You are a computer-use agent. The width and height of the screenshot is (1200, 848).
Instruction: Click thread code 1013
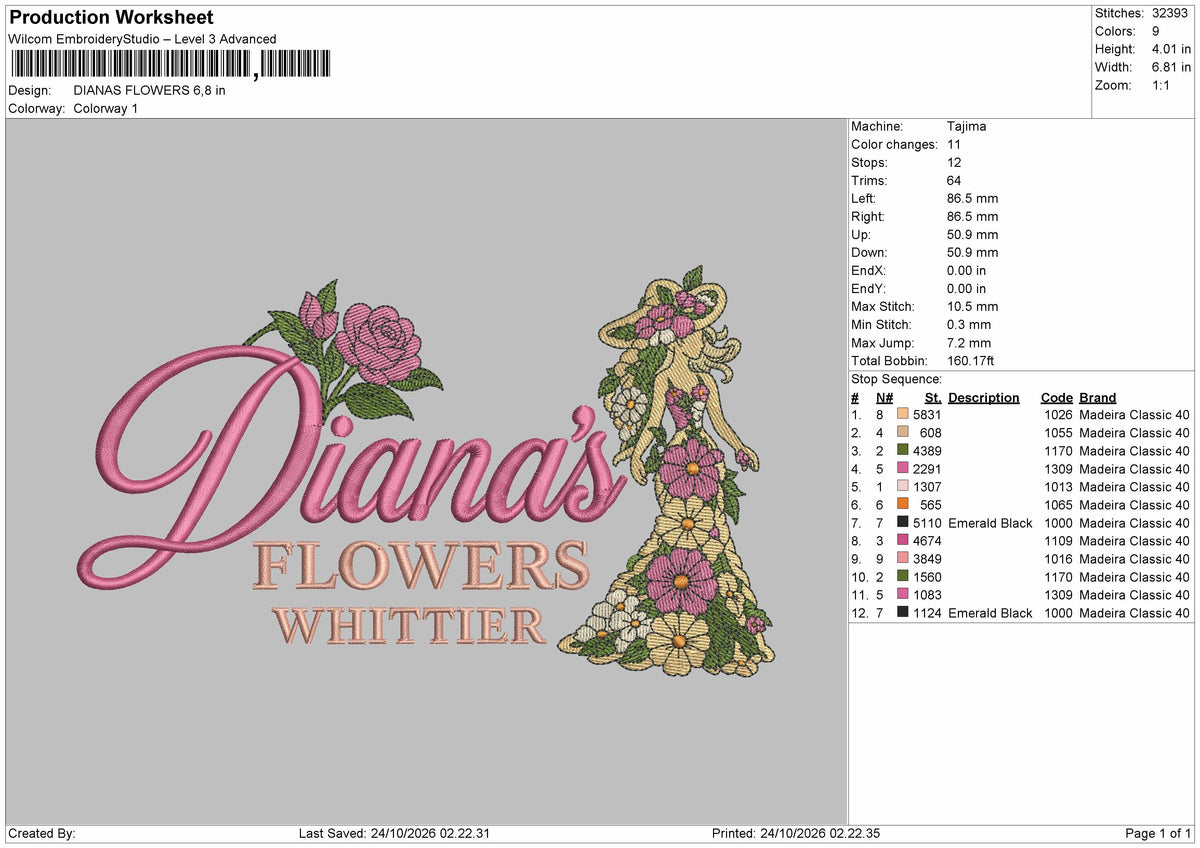[x=1058, y=487]
